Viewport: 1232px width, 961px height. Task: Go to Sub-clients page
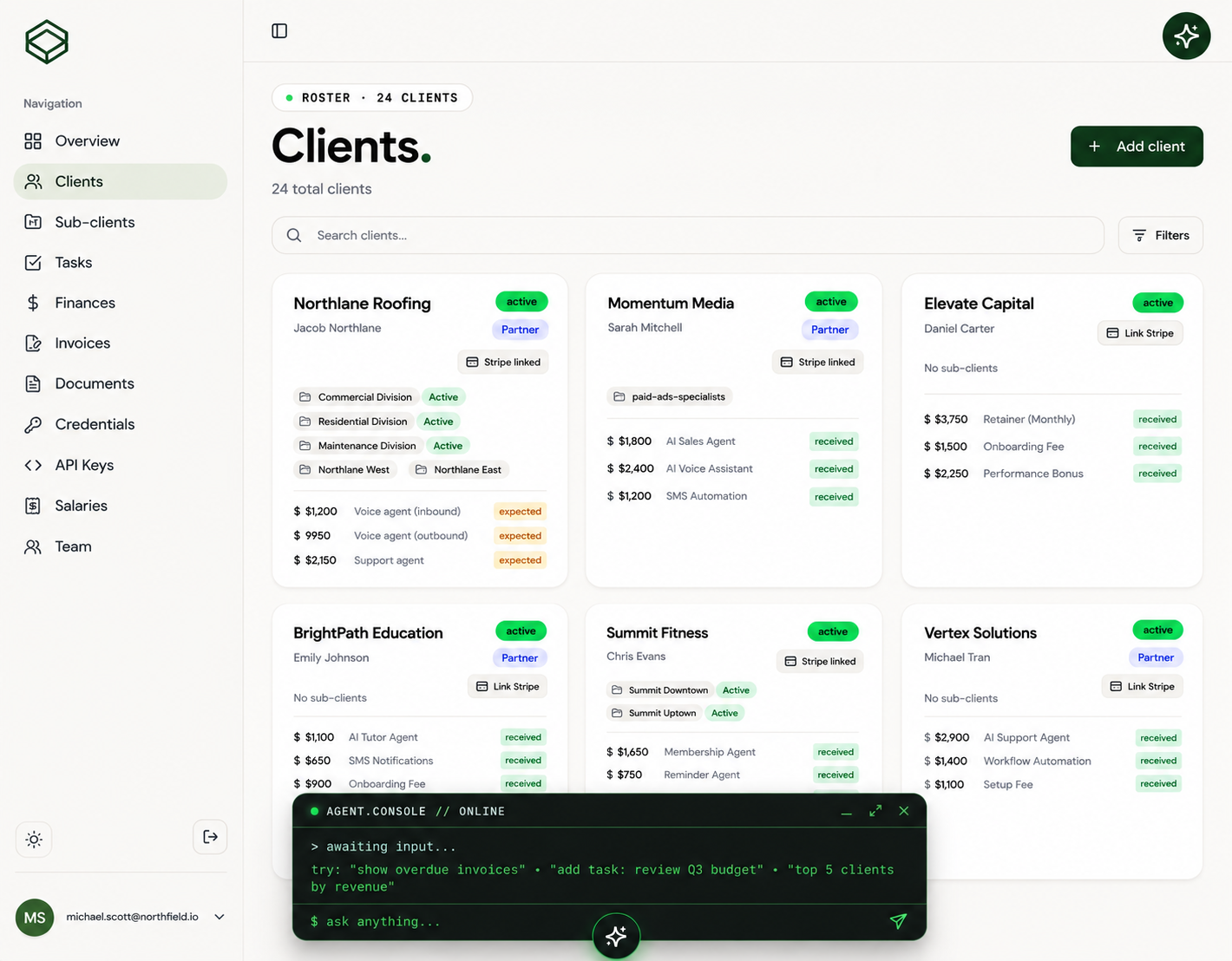(x=121, y=222)
